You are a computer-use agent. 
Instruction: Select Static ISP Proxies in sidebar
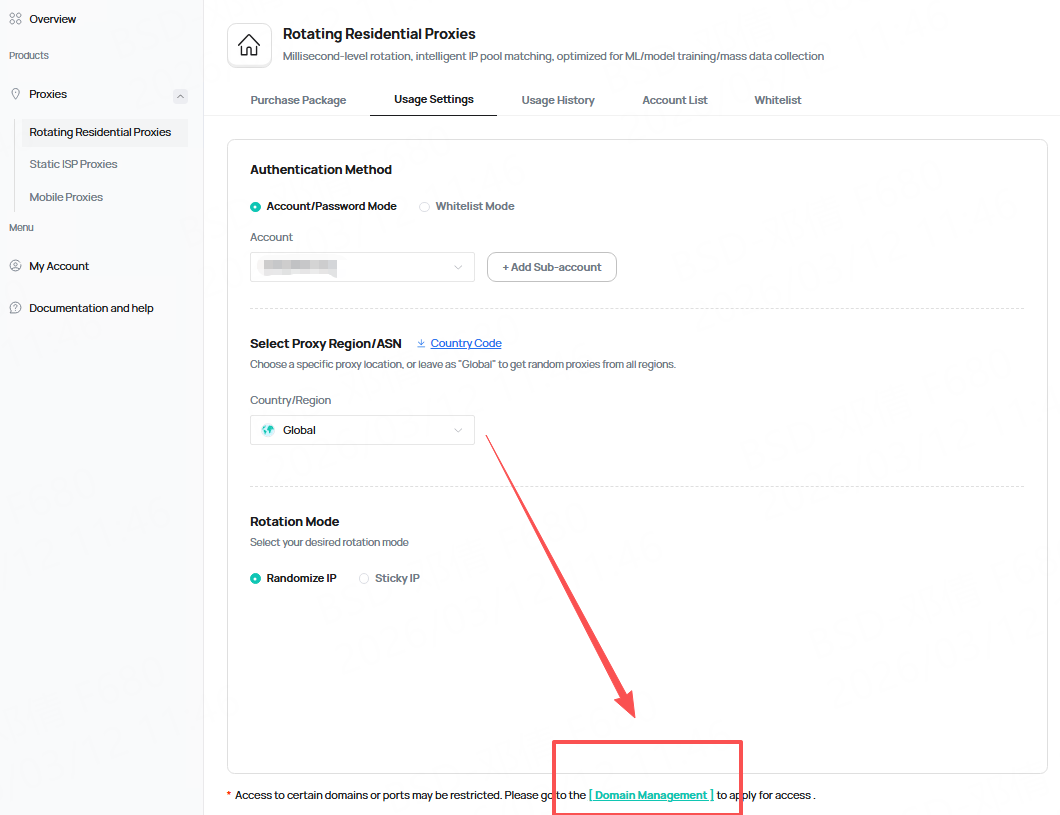pos(73,164)
